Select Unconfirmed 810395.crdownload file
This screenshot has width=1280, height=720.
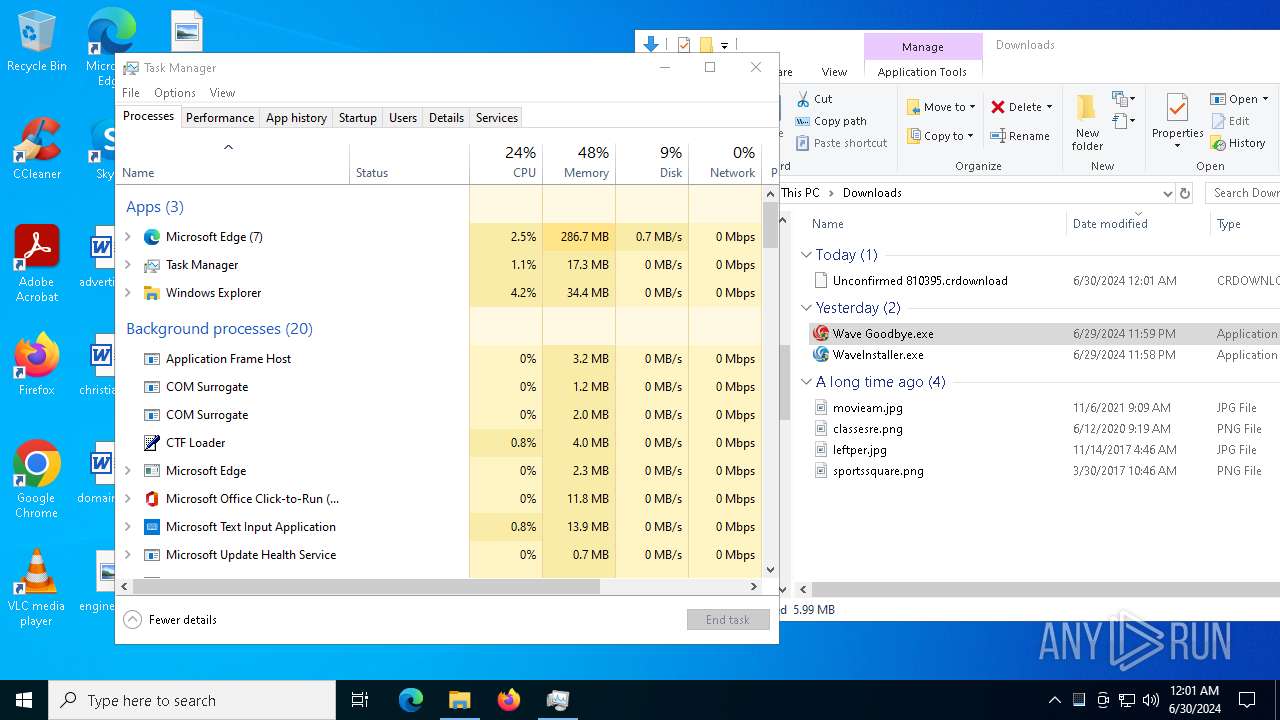coord(920,281)
